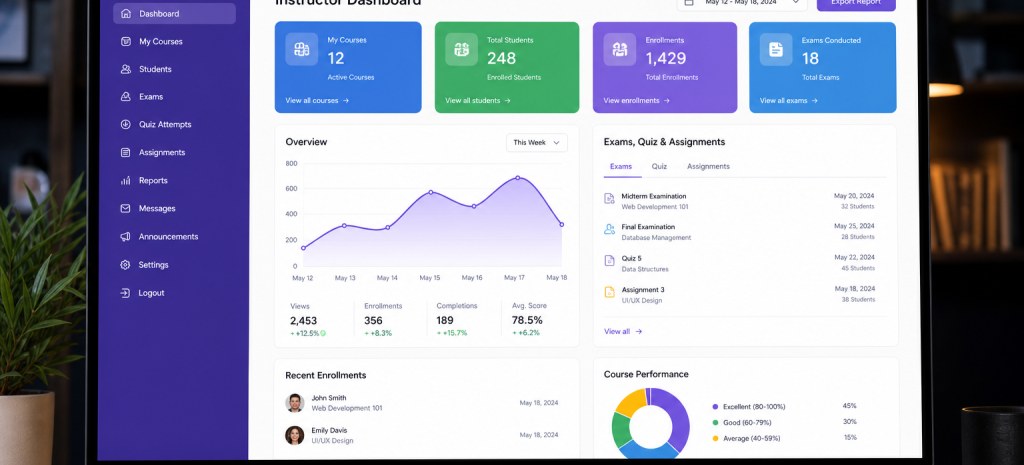Screen dimensions: 1024x465
Task: Click the Total Students card icon
Action: [462, 49]
